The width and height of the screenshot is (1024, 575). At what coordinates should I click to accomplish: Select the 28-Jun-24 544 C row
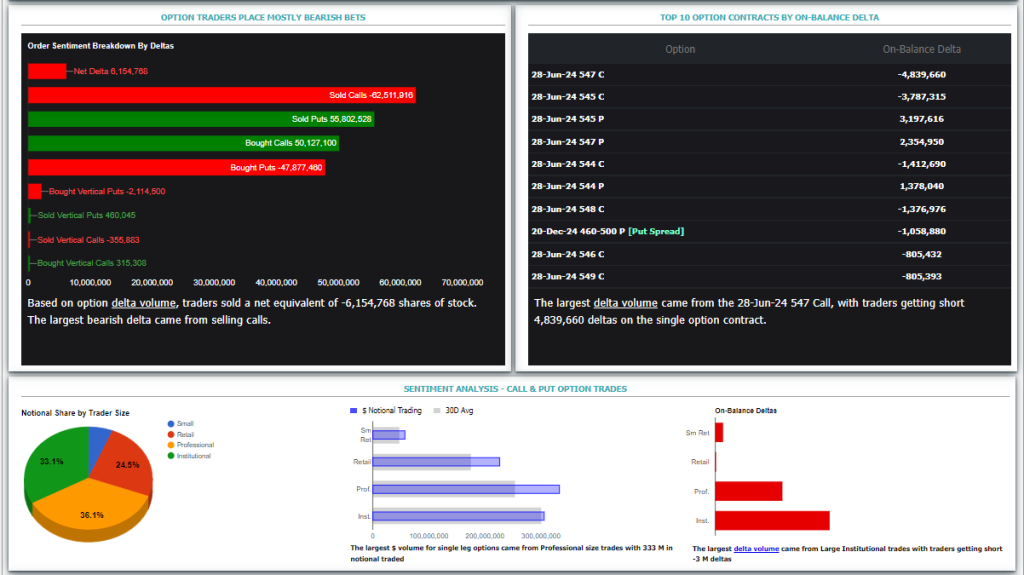point(769,164)
